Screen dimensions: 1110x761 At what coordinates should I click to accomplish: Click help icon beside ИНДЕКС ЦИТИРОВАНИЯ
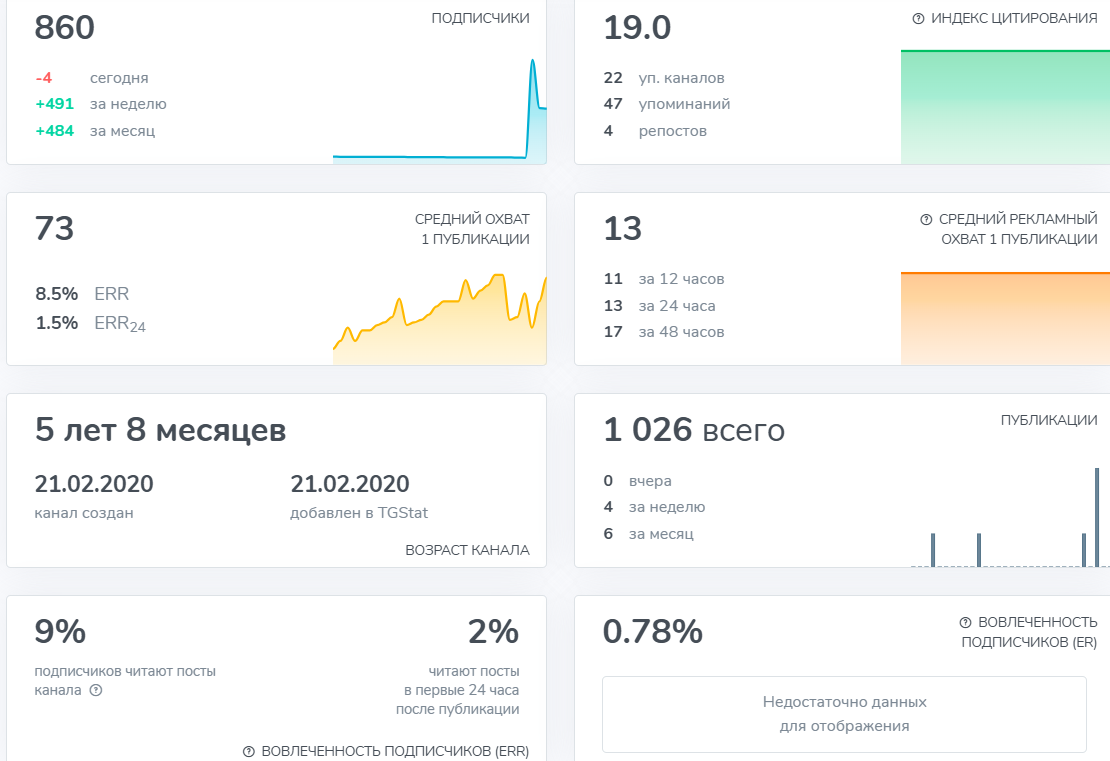[918, 19]
